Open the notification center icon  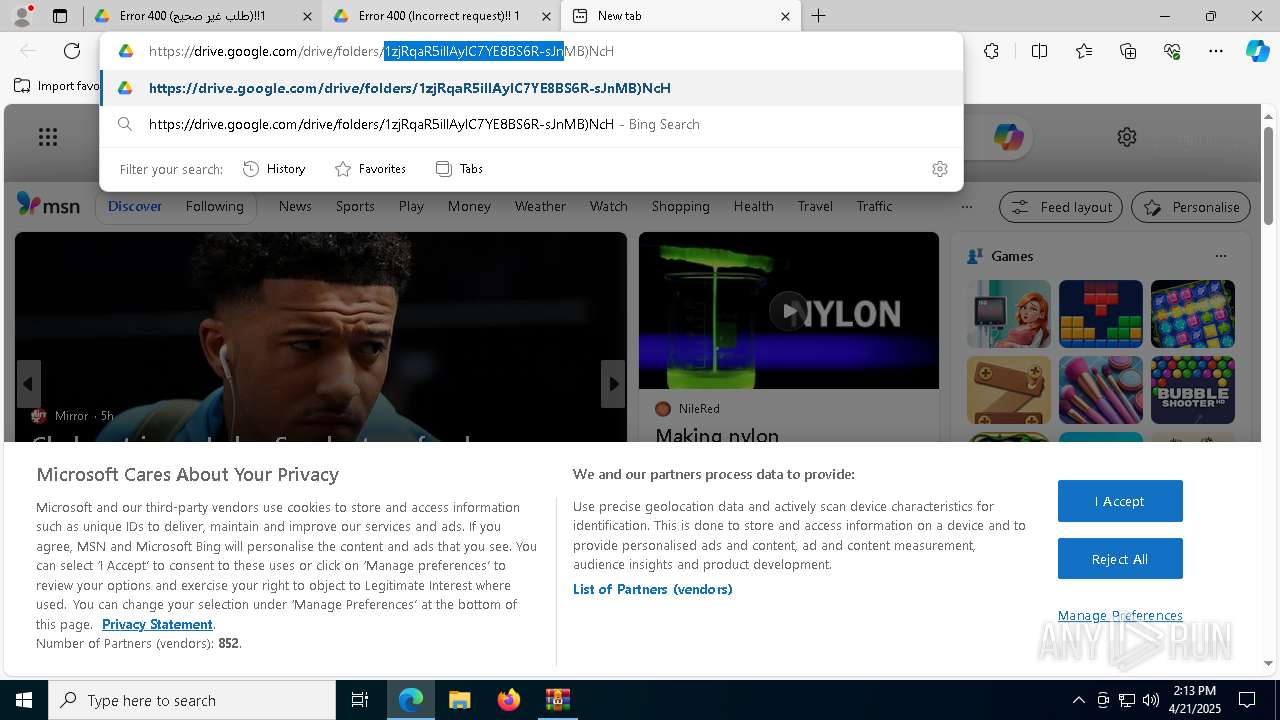(1247, 700)
